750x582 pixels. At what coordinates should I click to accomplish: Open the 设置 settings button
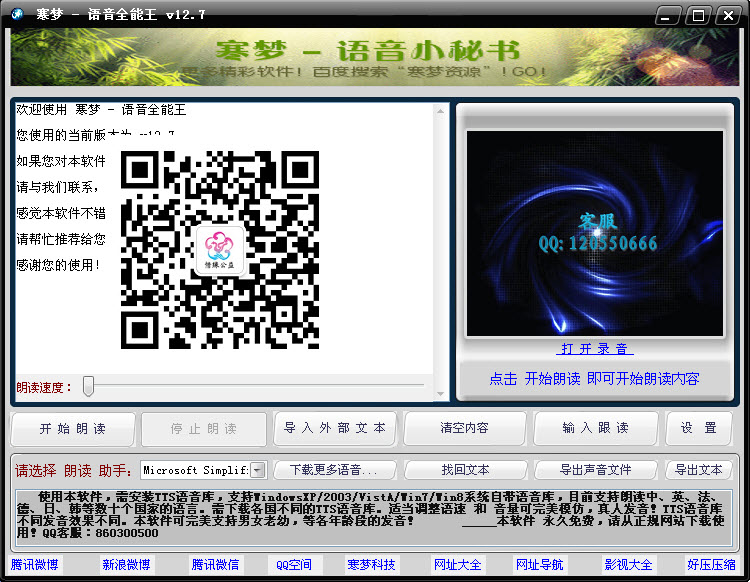698,428
